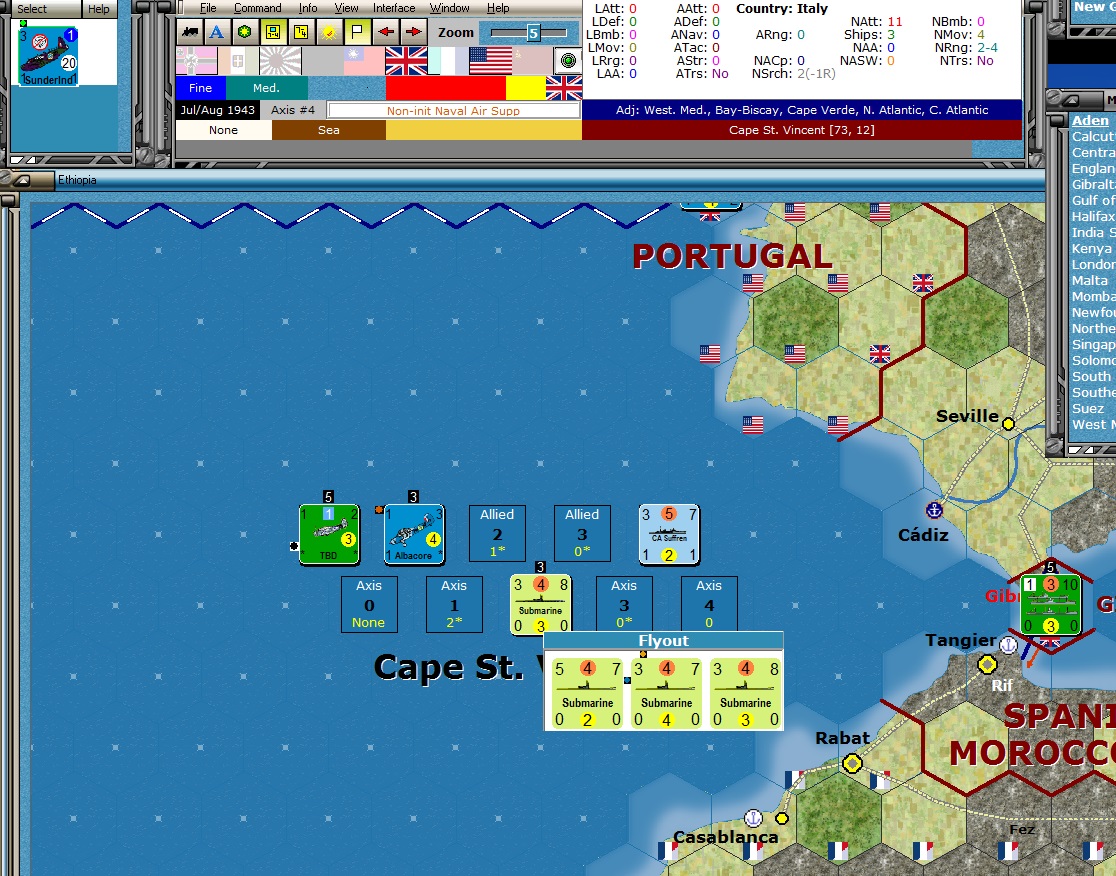This screenshot has width=1116, height=876.
Task: Open Kenya in the location list
Action: click(1091, 248)
